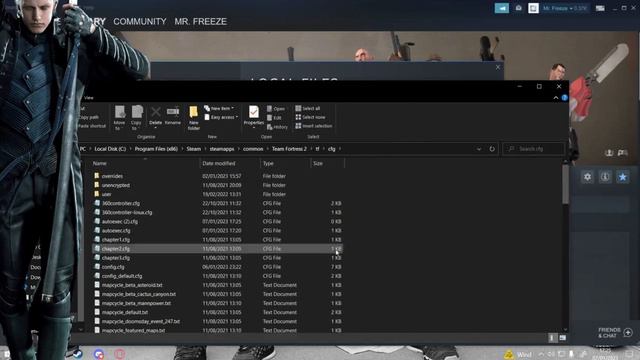Click History in the ribbon
Viewport: 640px width, 360px height.
pyautogui.click(x=278, y=127)
